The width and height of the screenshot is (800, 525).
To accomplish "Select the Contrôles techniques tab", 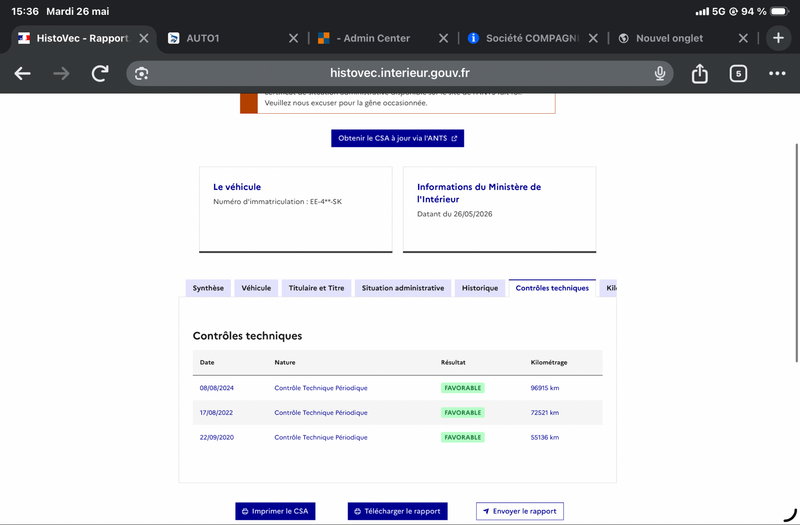I will (x=552, y=288).
